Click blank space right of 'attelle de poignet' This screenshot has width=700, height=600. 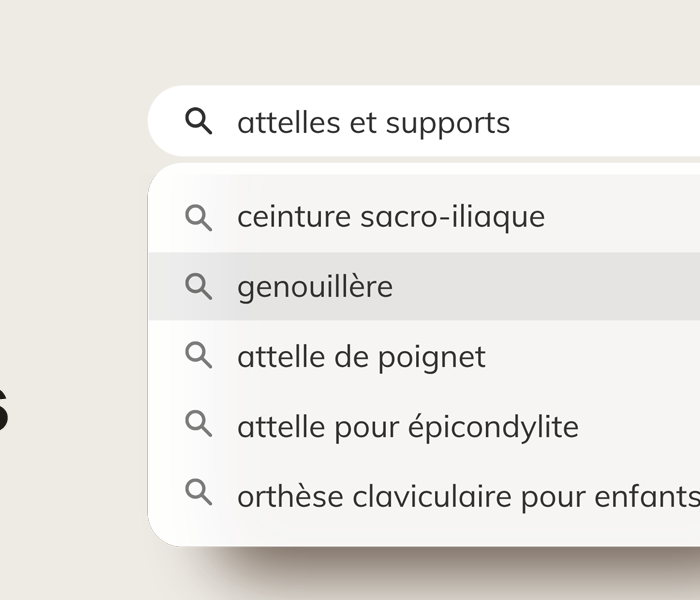(594, 356)
